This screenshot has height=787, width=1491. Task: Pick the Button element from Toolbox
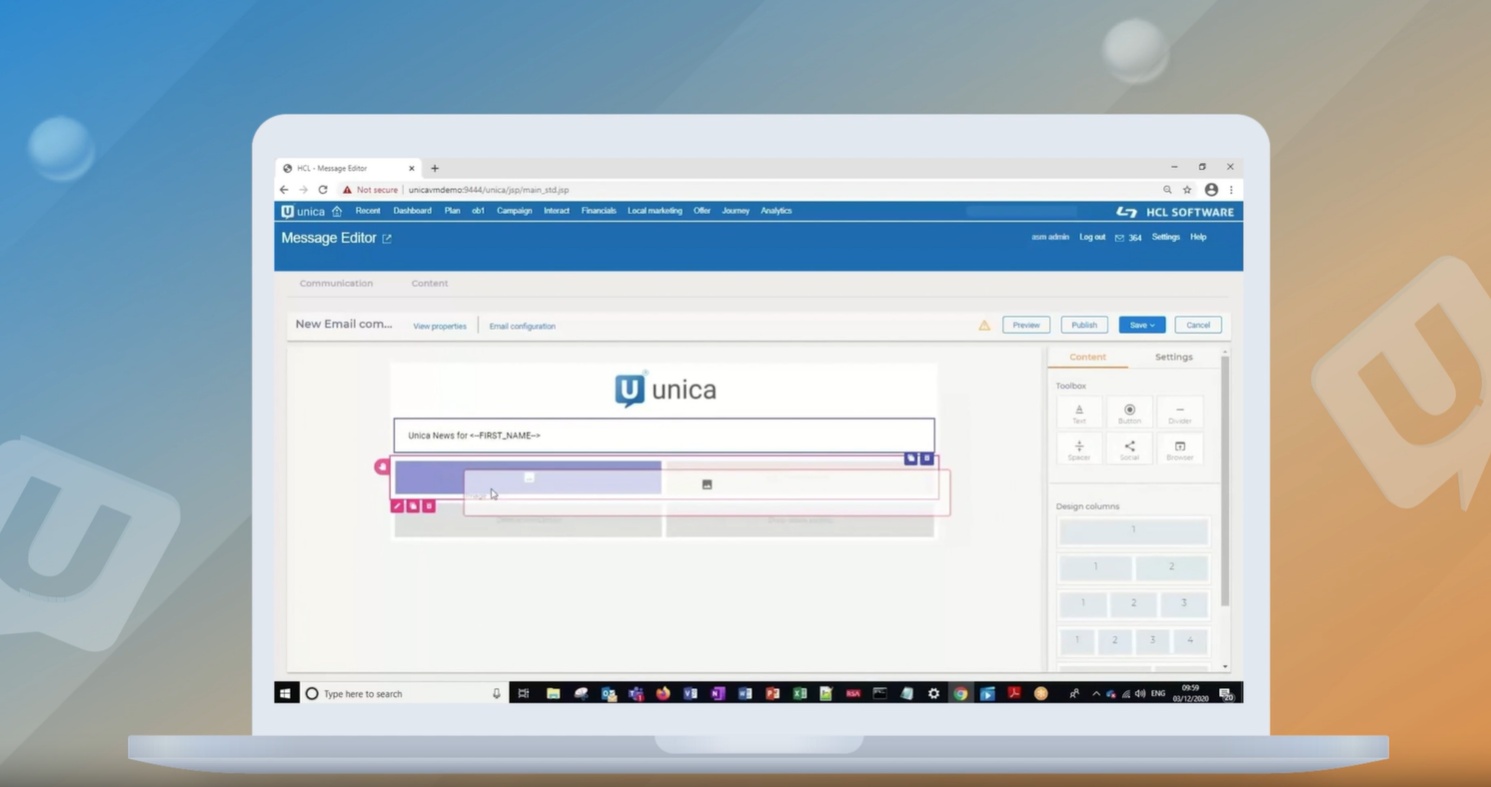tap(1129, 413)
